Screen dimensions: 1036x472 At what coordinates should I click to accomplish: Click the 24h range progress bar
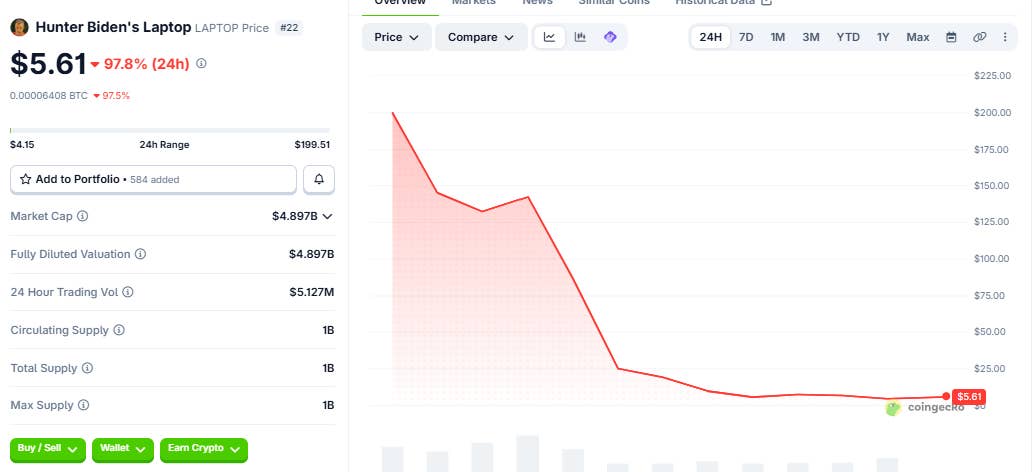(170, 130)
